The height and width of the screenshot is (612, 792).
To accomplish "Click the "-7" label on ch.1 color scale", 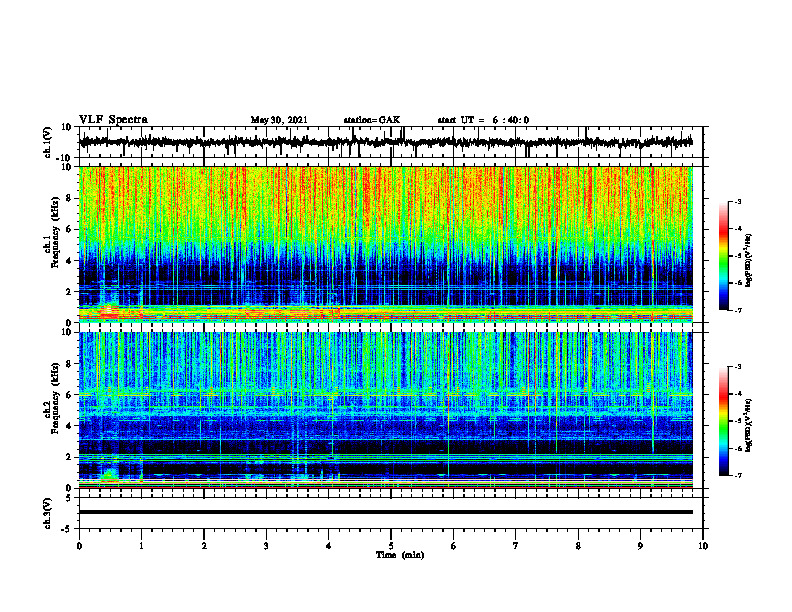I will click(738, 310).
